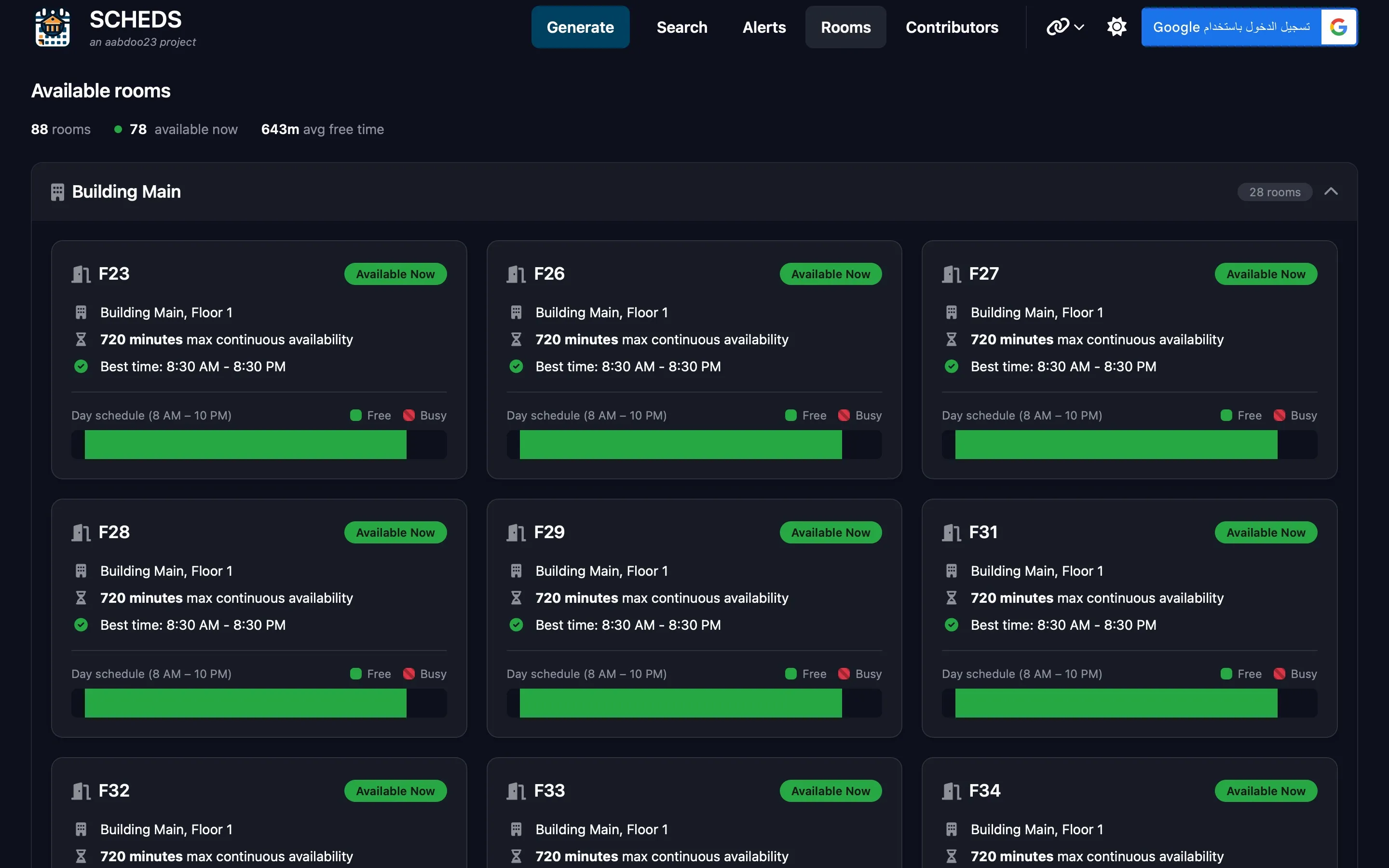
Task: Click the building icon in F26 card
Action: 516,312
